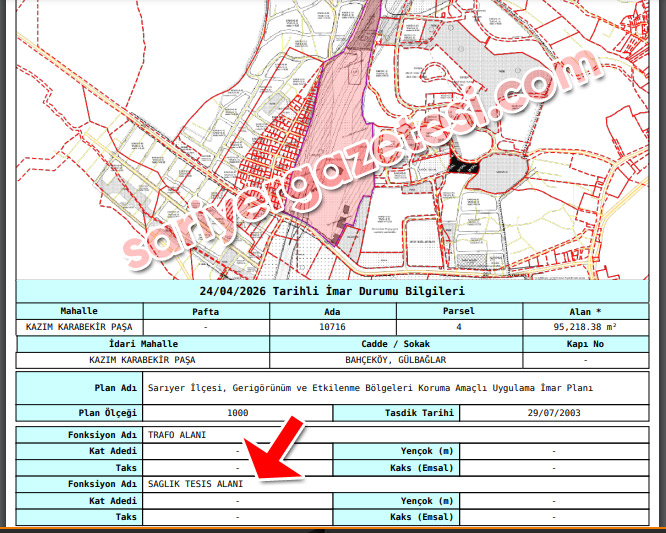
Task: Click the Kapı No header cell
Action: coord(584,343)
